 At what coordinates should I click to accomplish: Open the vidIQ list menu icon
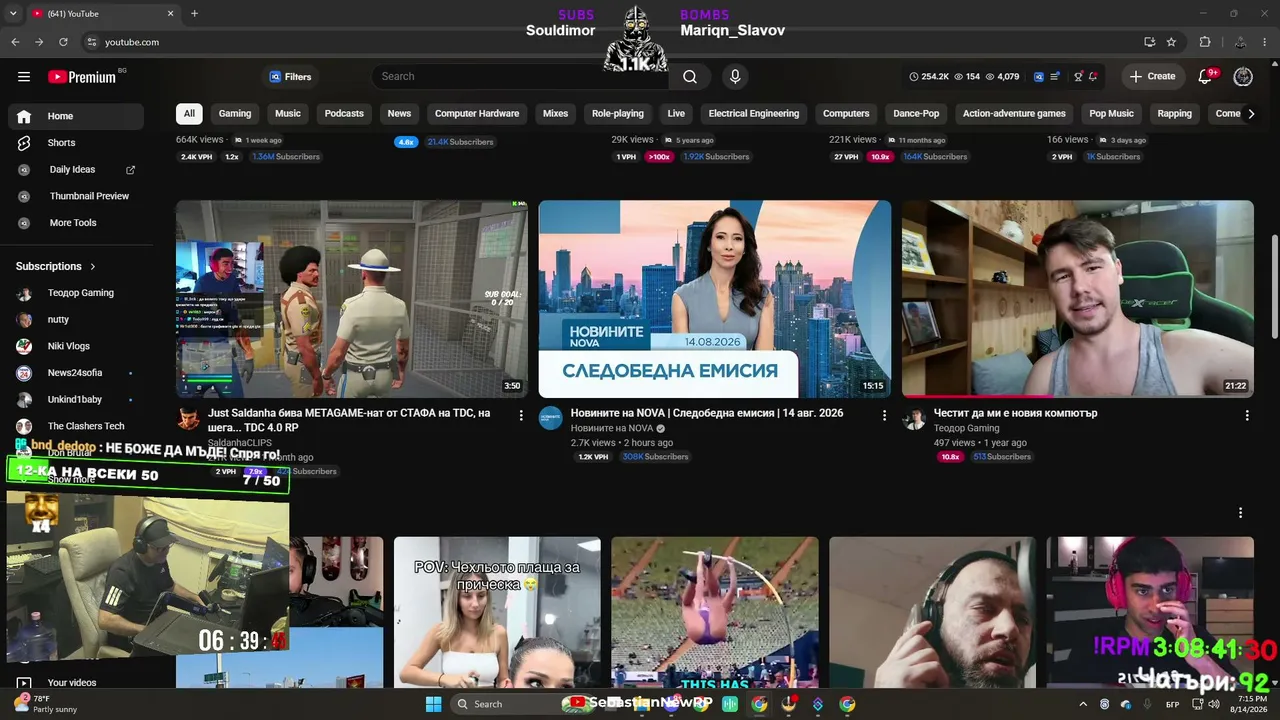pyautogui.click(x=1055, y=77)
